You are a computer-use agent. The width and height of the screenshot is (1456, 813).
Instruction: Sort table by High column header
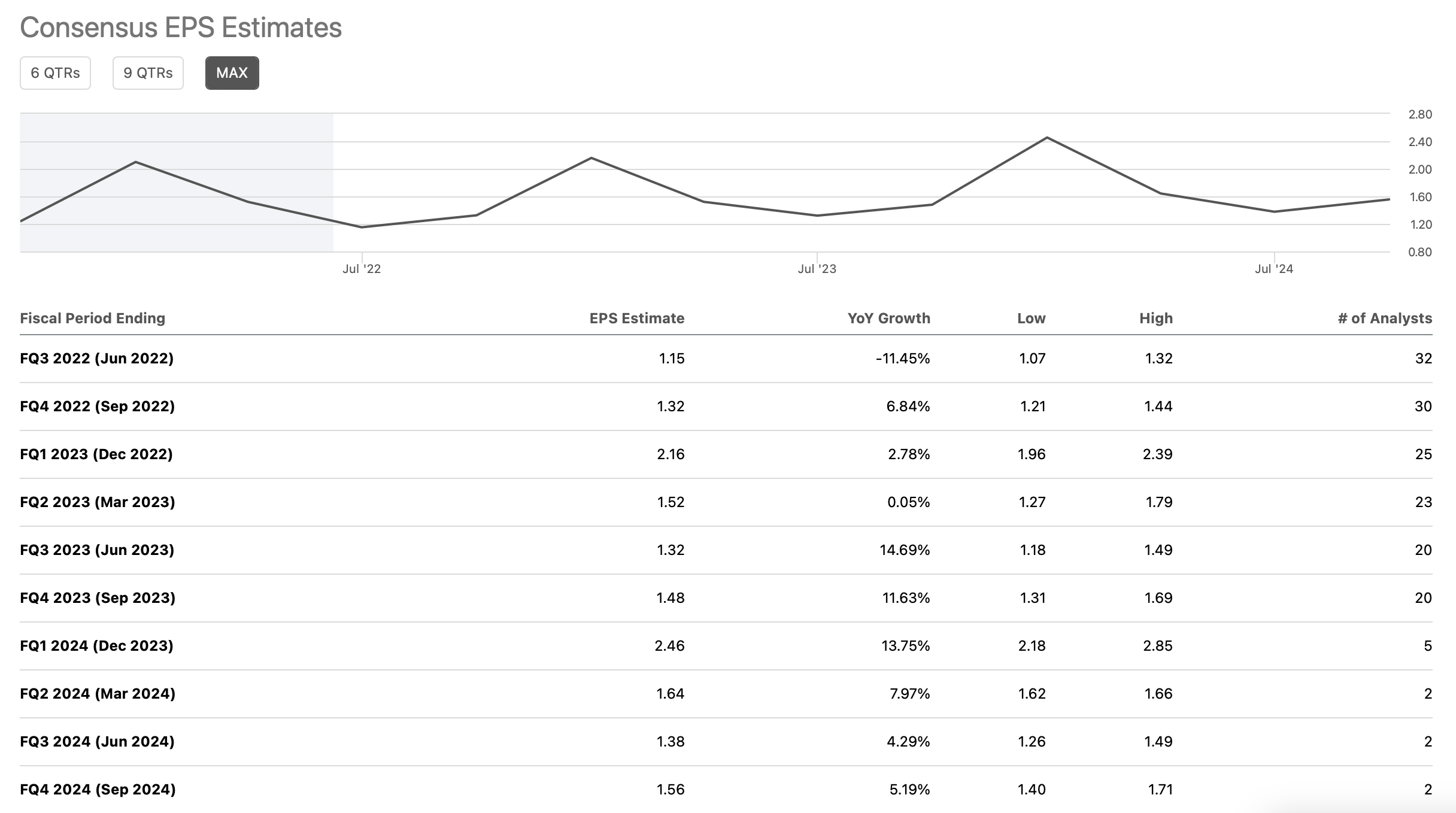[1155, 318]
